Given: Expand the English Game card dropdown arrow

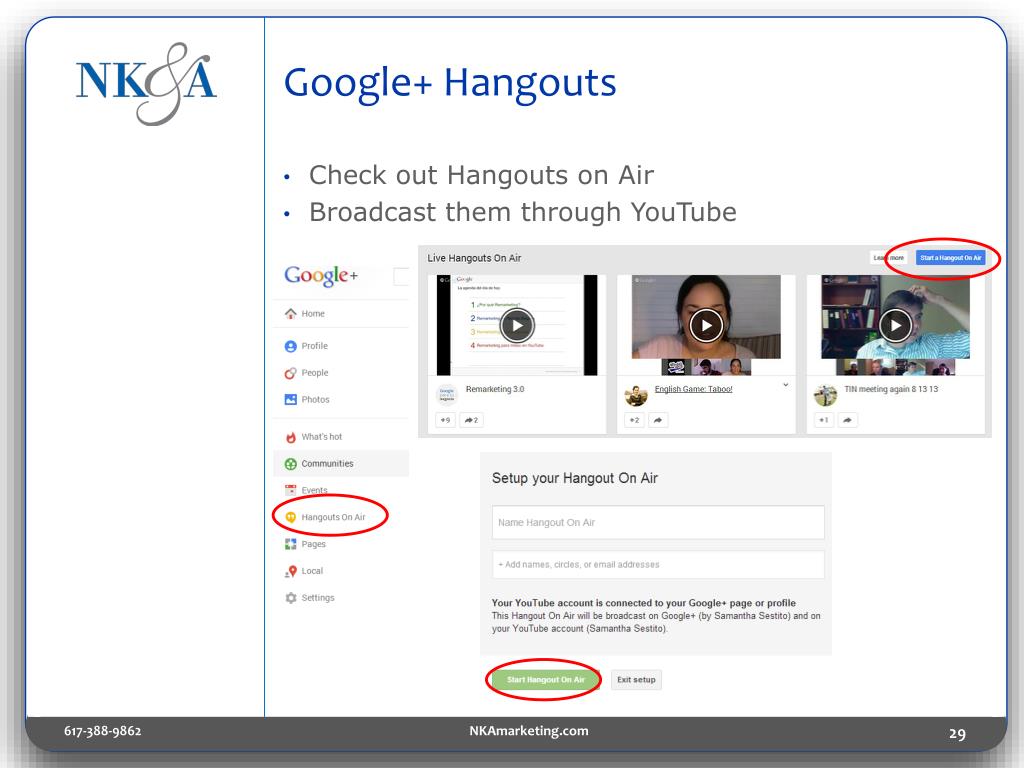Looking at the screenshot, I should pos(786,385).
